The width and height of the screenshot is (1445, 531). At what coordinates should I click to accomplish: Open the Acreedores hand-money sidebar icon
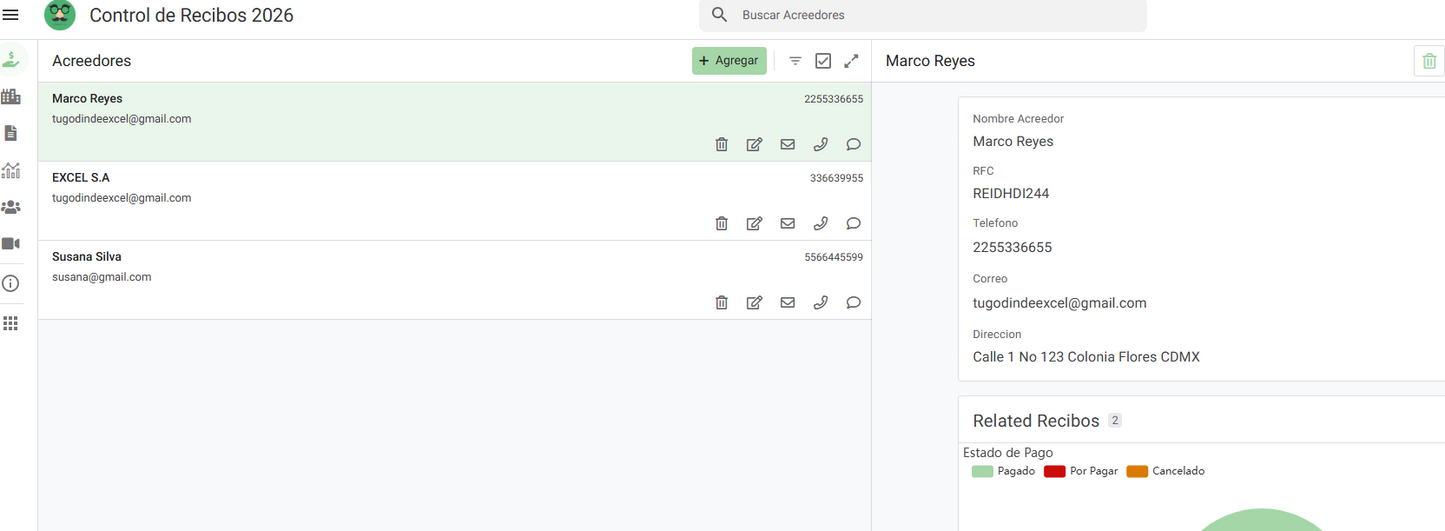tap(11, 60)
